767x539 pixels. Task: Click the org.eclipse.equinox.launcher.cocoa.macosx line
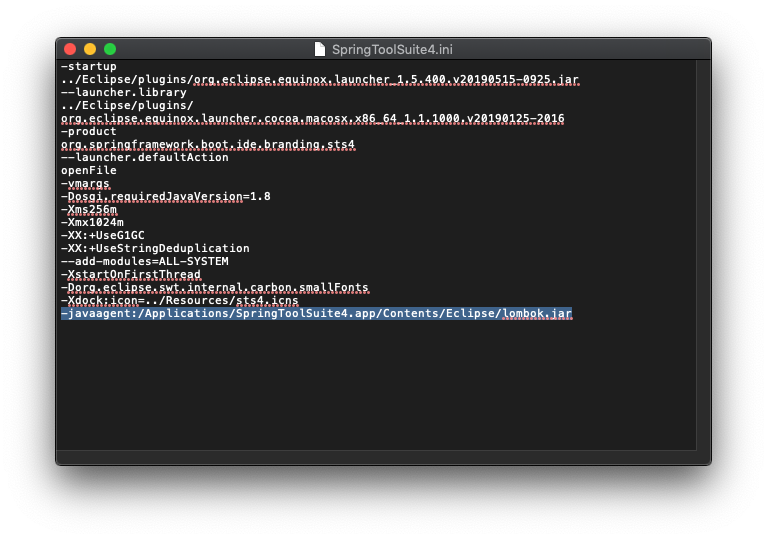(x=313, y=118)
